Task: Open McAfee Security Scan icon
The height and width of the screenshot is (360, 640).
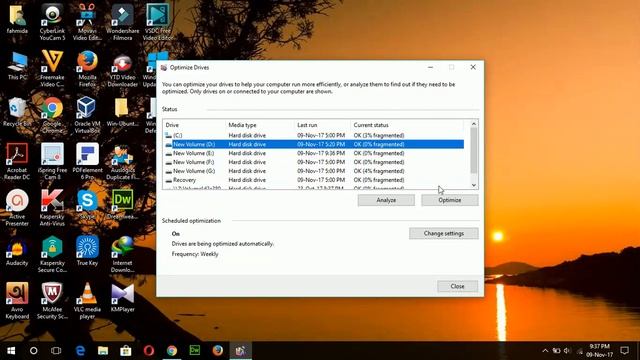Action: [x=52, y=301]
